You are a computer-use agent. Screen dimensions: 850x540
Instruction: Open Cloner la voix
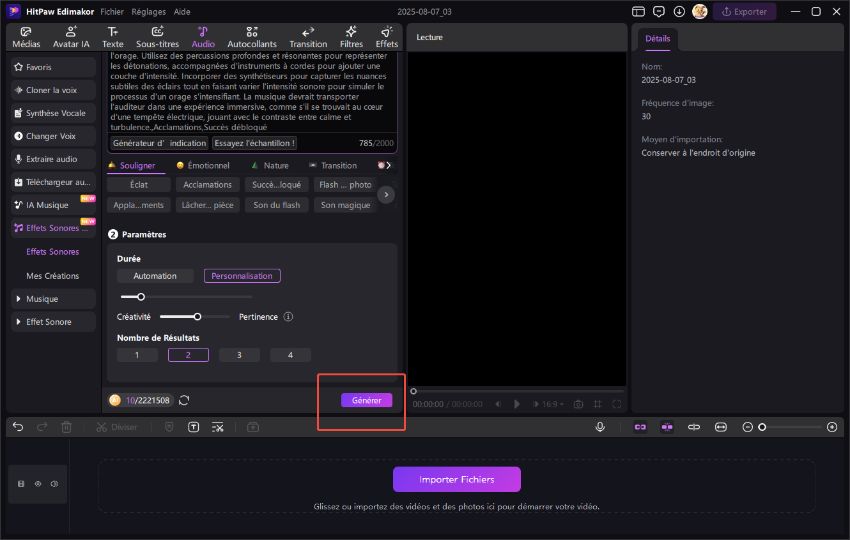click(53, 90)
